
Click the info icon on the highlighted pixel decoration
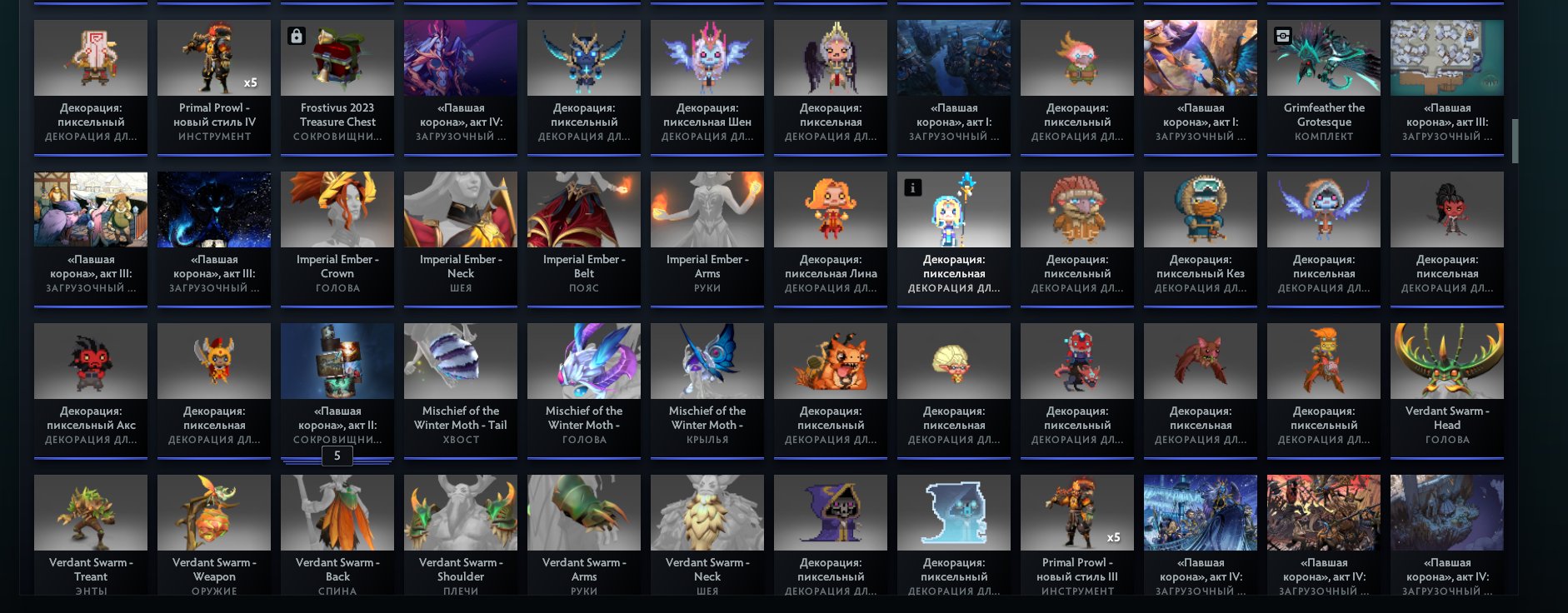tap(912, 187)
